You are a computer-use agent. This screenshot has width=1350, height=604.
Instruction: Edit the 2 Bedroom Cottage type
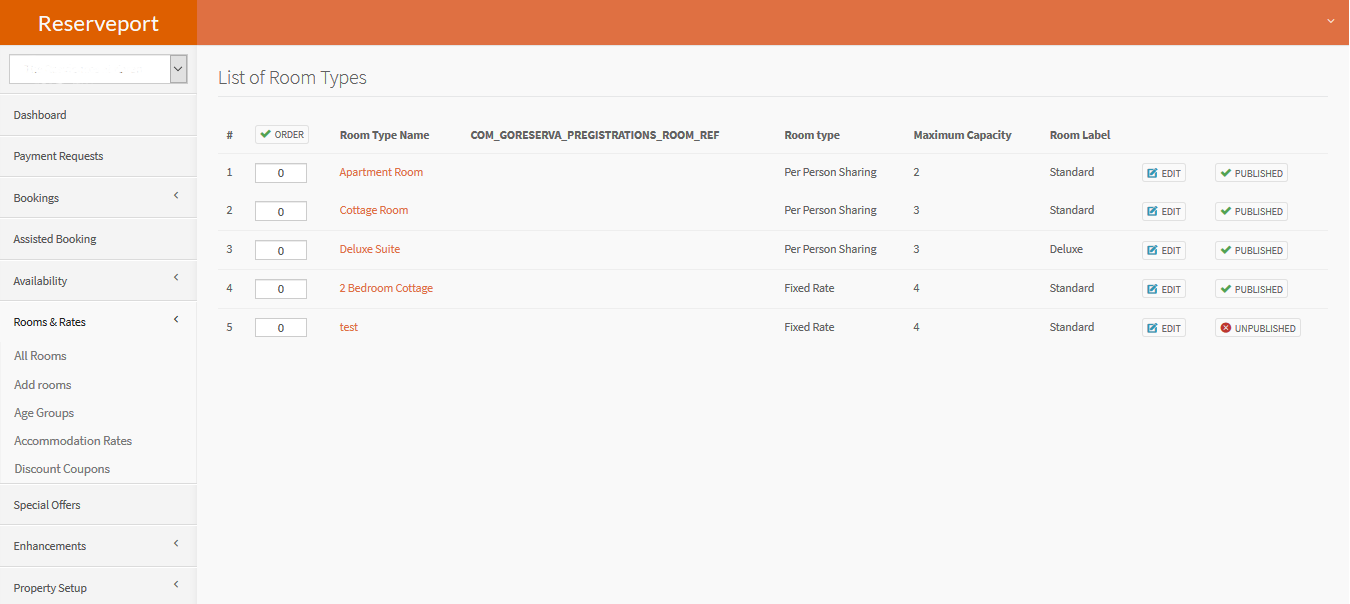[x=1164, y=289]
